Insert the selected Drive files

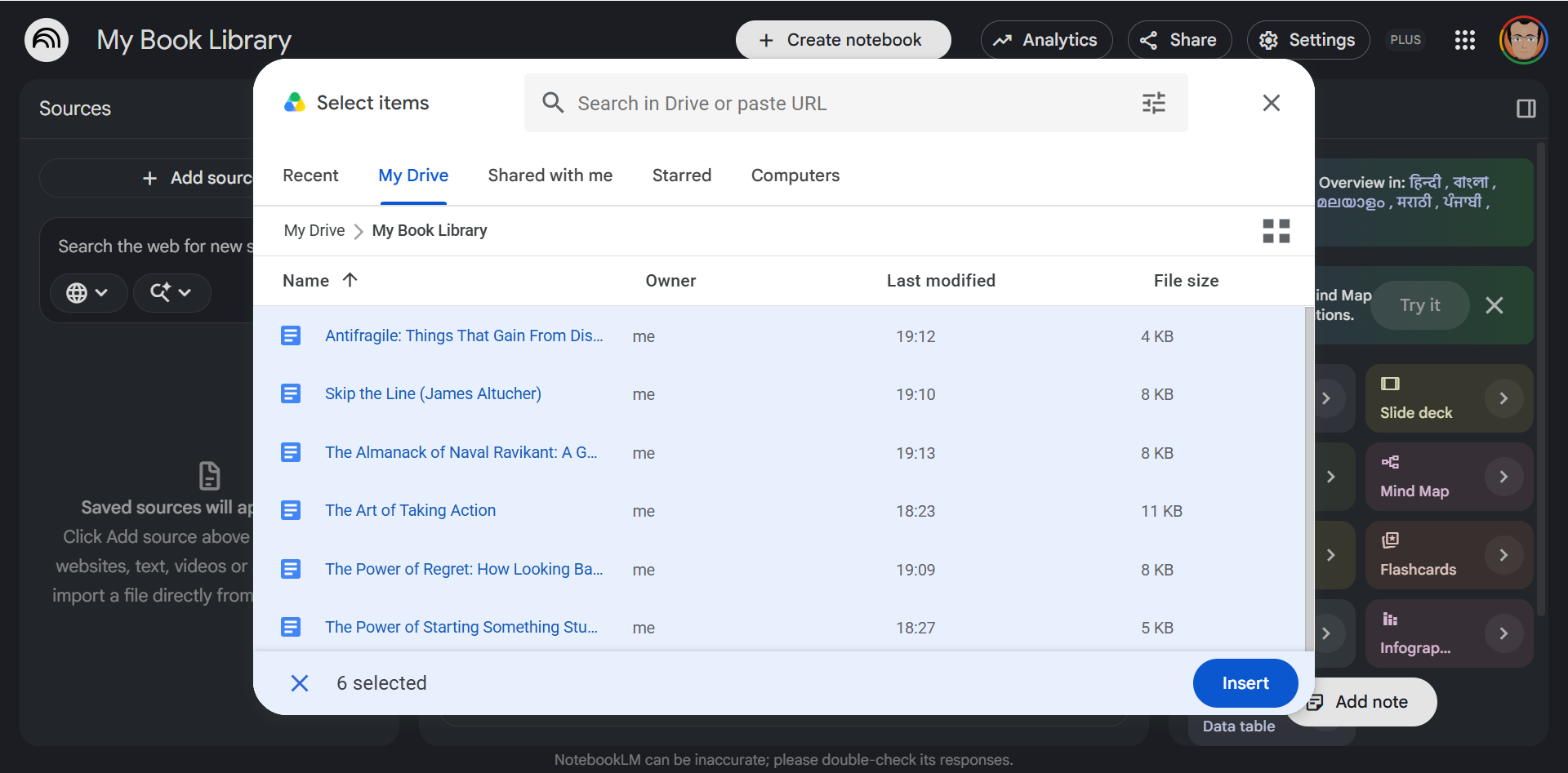(1245, 683)
